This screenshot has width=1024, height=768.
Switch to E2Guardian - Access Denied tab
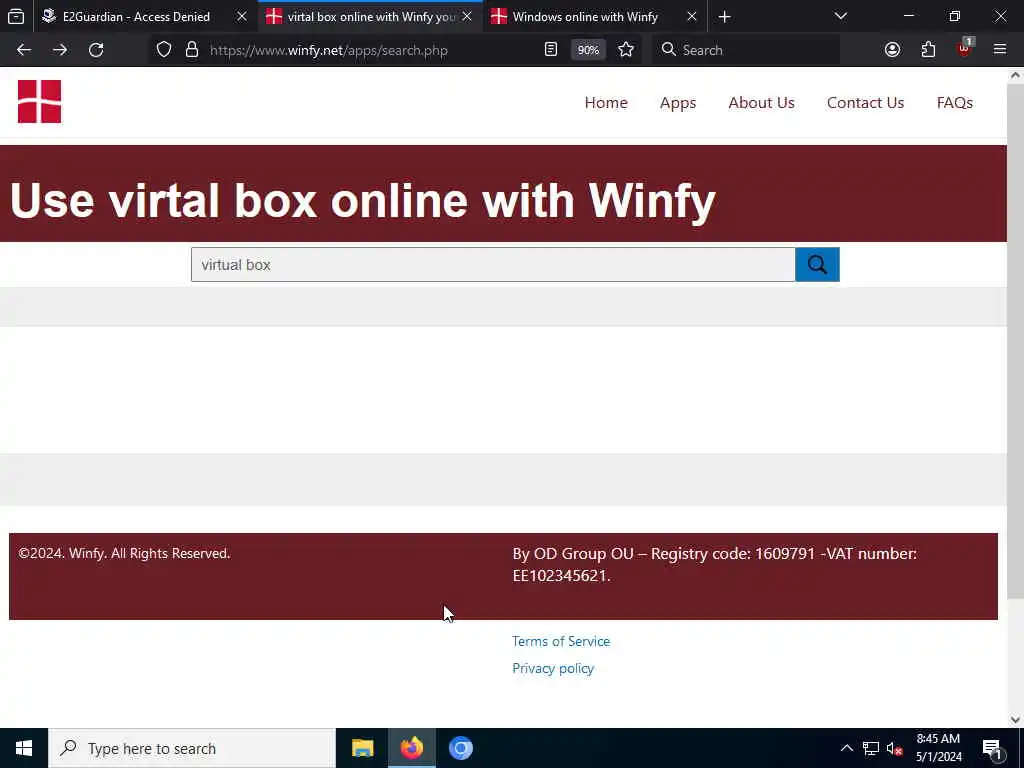(136, 16)
